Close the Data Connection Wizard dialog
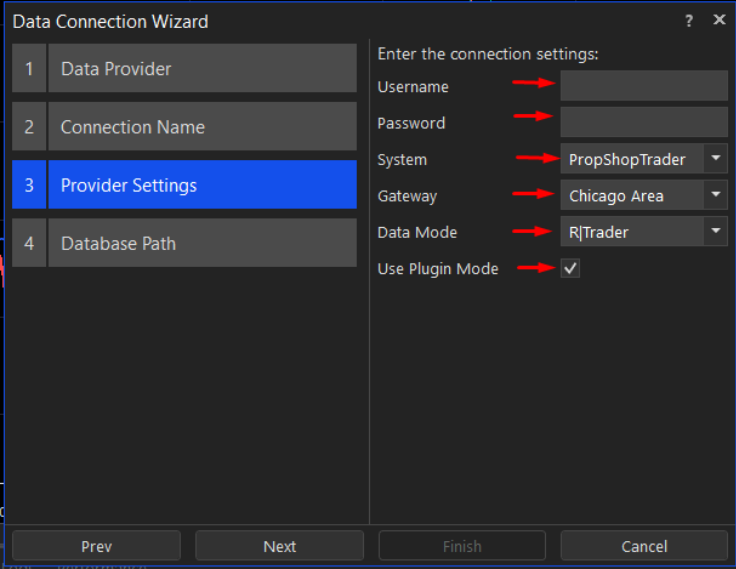Screen dimensions: 736x569 (x=719, y=20)
